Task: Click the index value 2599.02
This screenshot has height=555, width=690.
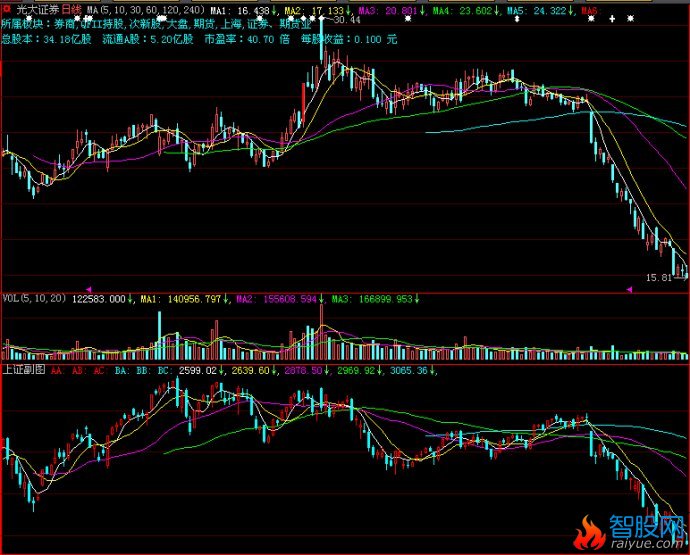Action: pyautogui.click(x=198, y=371)
